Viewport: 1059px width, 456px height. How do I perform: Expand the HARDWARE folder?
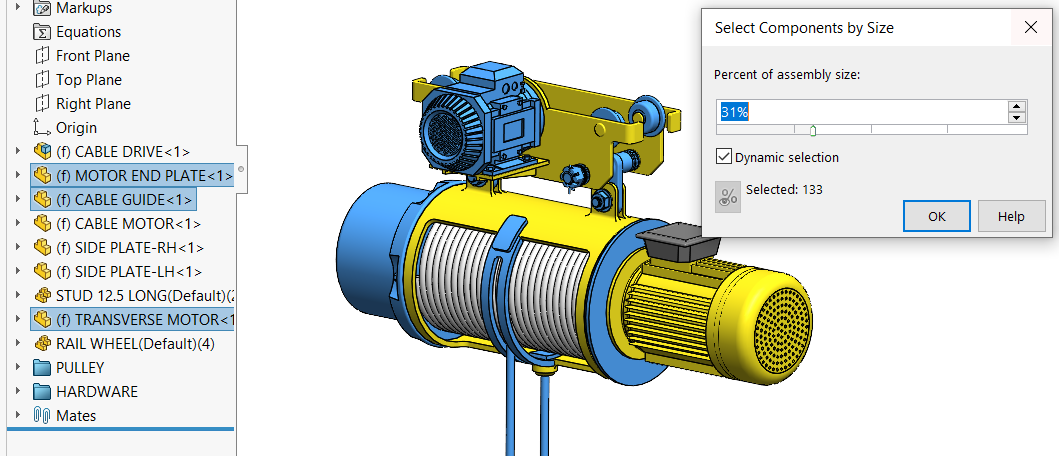click(x=17, y=392)
